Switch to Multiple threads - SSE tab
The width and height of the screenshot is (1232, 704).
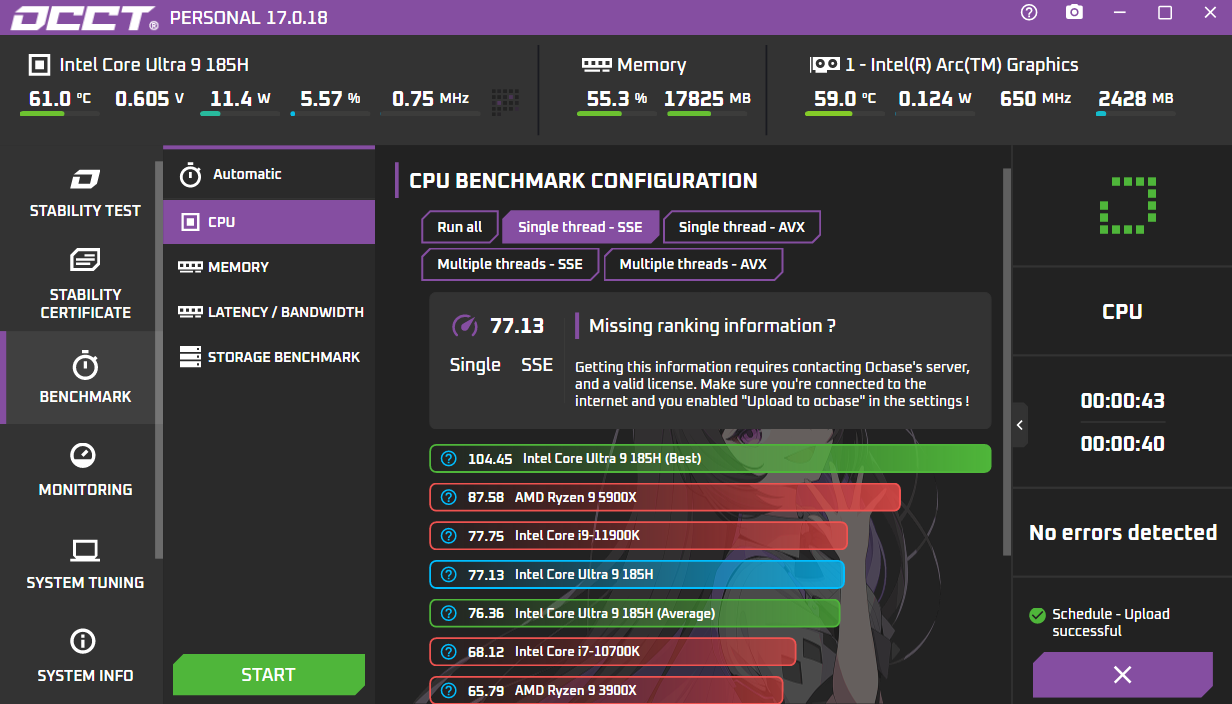coord(510,264)
